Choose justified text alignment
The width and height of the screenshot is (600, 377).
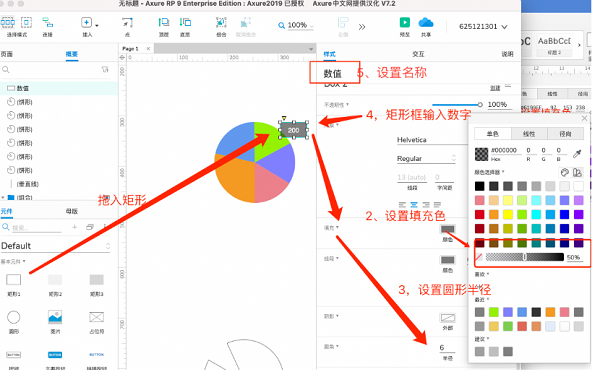click(437, 205)
